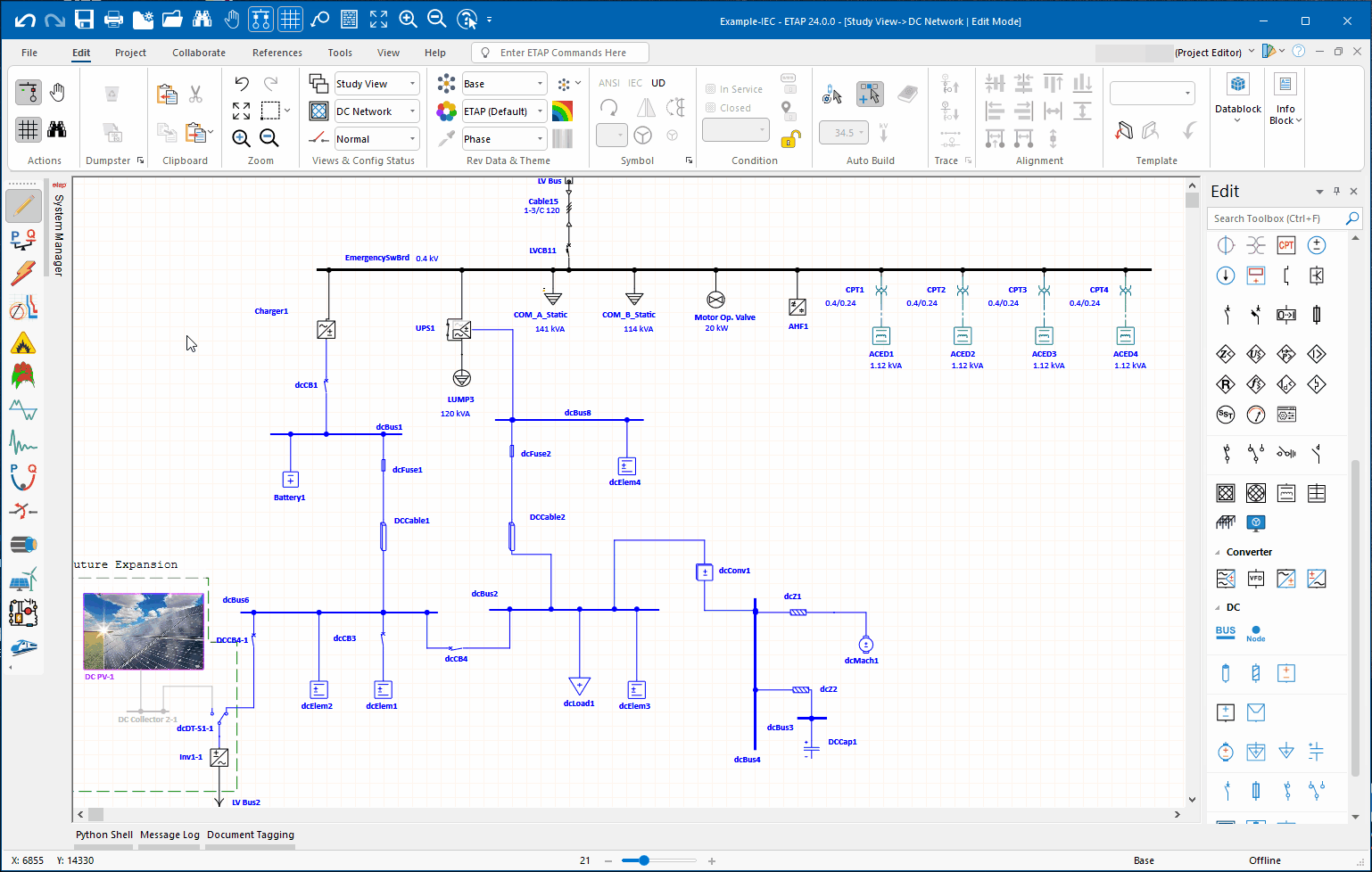The height and width of the screenshot is (872, 1372).
Task: Click the Print icon in the title bar
Action: point(113,20)
